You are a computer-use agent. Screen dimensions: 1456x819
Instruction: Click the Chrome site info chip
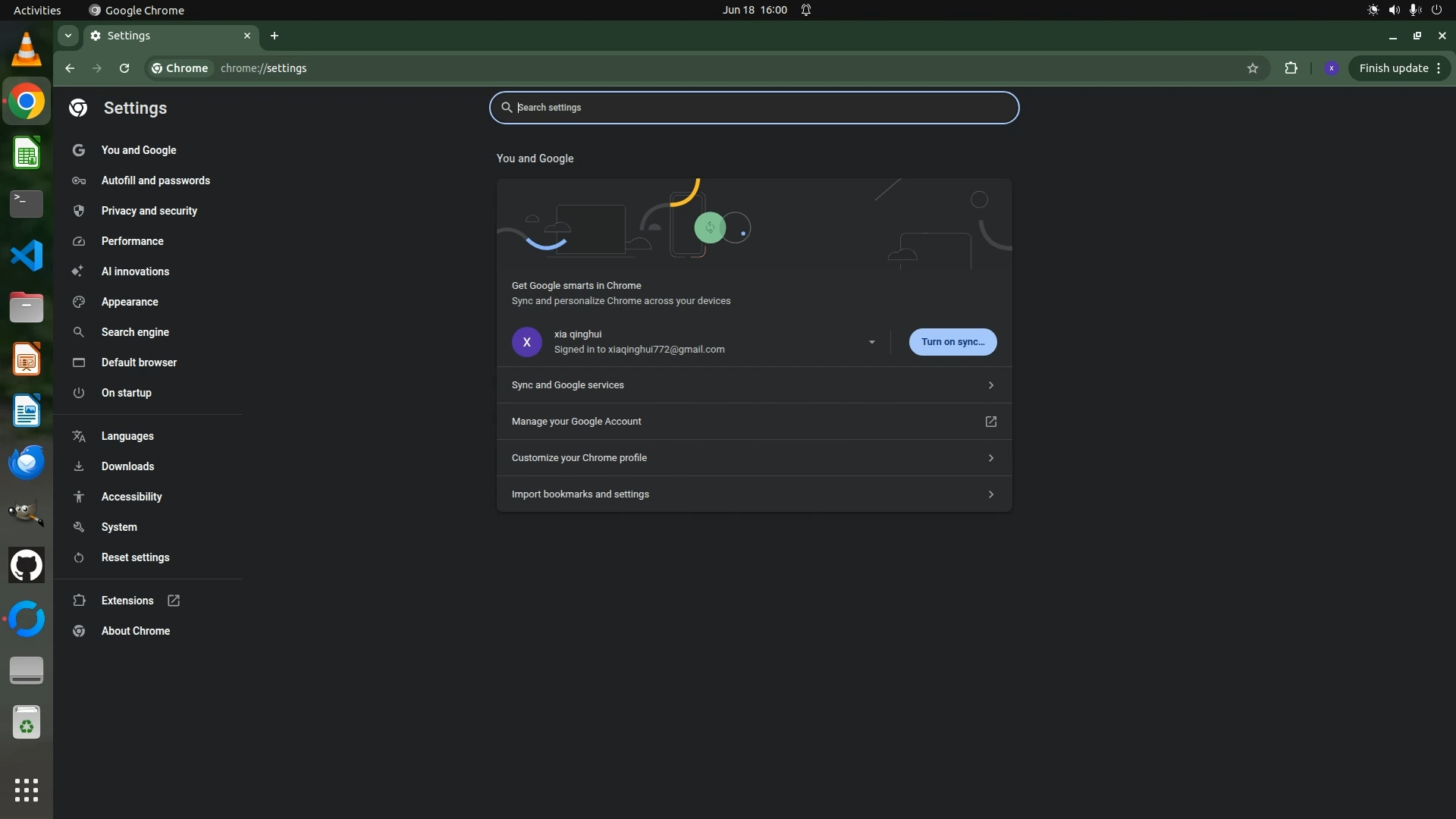point(180,68)
